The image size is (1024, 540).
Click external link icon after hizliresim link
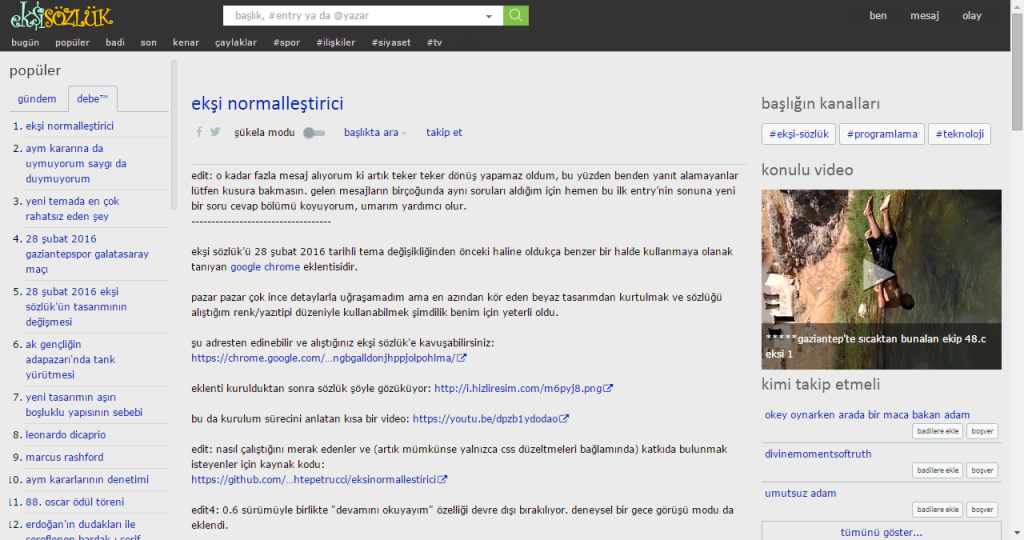(608, 388)
